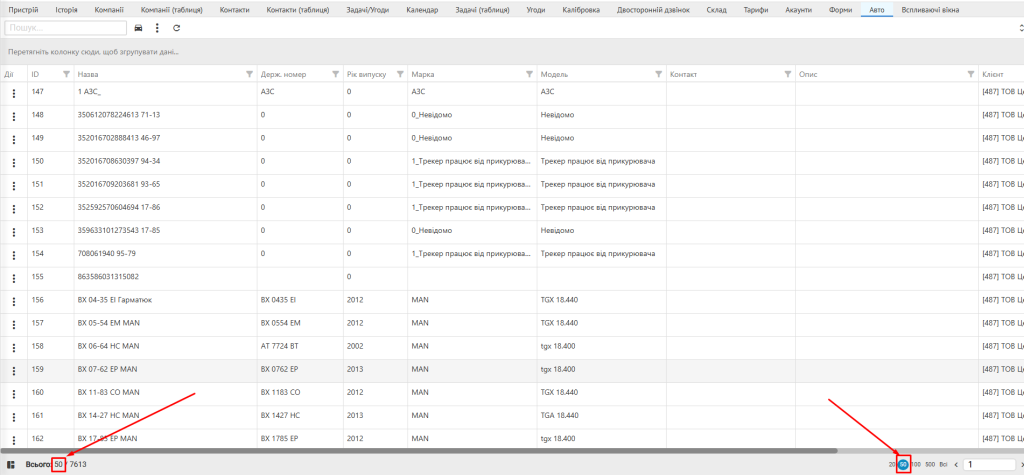Image resolution: width=1024 pixels, height=475 pixels.
Task: Open the actions menu for row ID 151
Action: point(14,186)
